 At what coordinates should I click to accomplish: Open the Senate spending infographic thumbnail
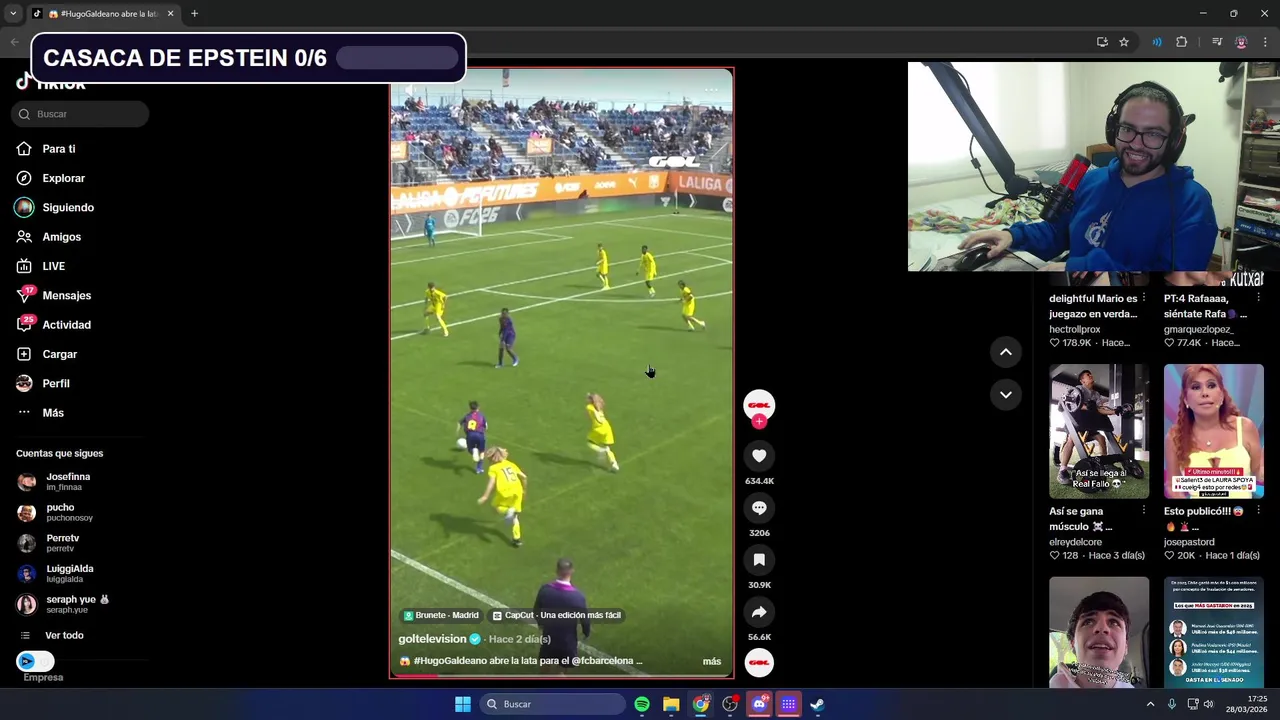pos(1213,632)
